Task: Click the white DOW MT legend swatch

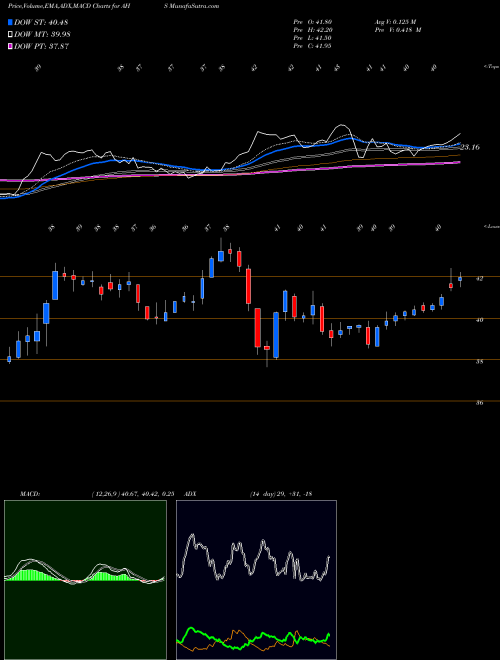Action: [11, 34]
